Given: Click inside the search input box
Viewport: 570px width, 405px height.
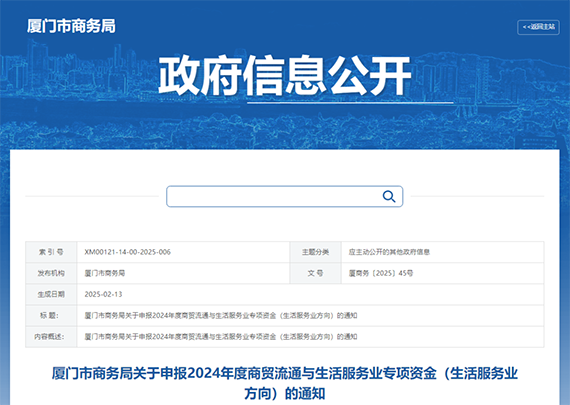Looking at the screenshot, I should [273, 196].
